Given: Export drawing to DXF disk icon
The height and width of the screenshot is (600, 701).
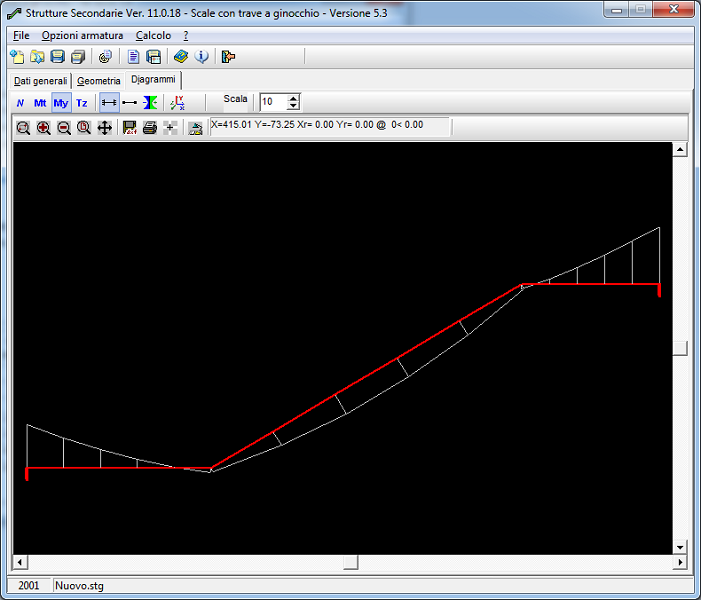Looking at the screenshot, I should tap(130, 128).
